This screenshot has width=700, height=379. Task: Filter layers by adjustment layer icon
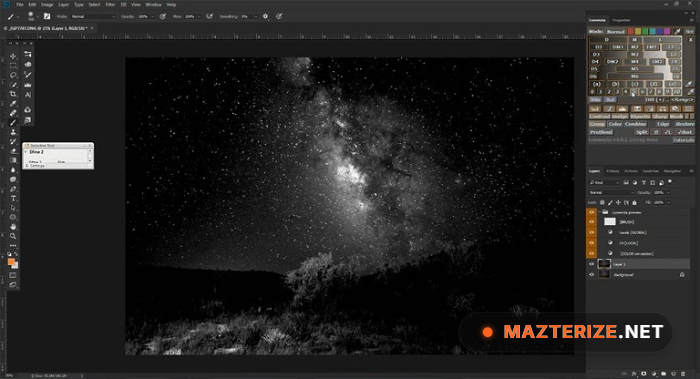(x=635, y=183)
